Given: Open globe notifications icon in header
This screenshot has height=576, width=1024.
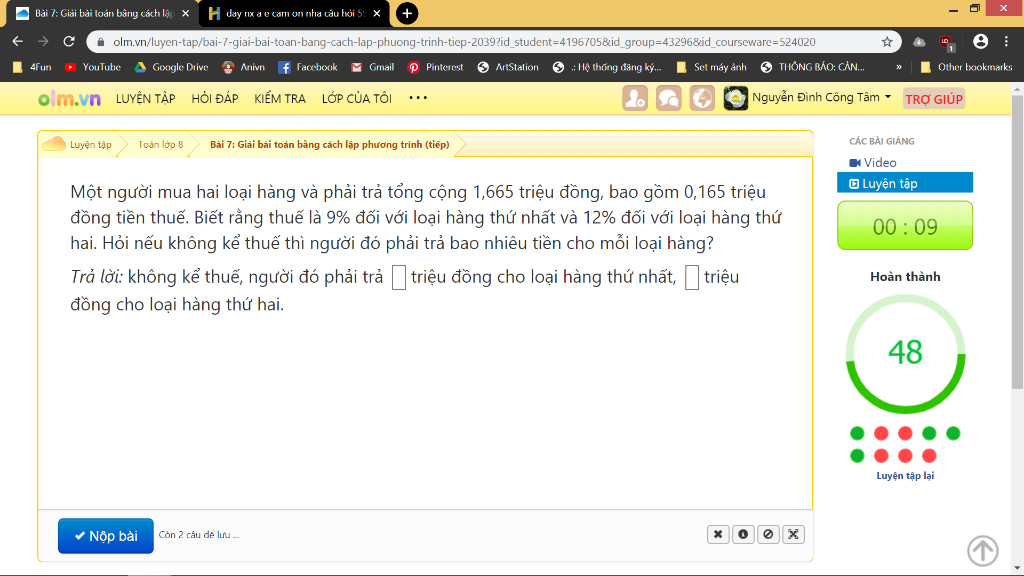Looking at the screenshot, I should point(702,98).
